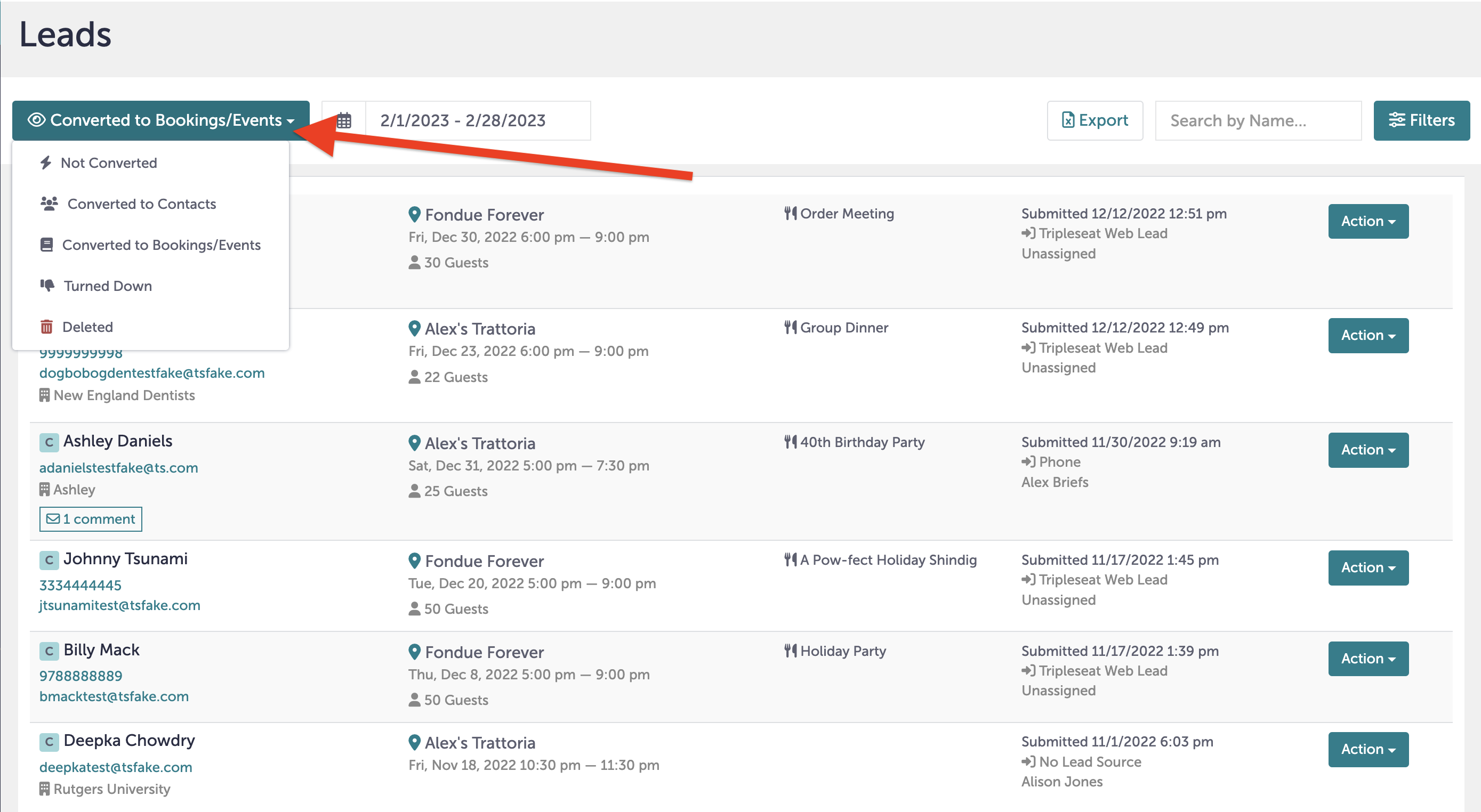Viewport: 1481px width, 812px height.
Task: Click the location pin for Alex's Trattoria Dec 23
Action: [x=415, y=329]
